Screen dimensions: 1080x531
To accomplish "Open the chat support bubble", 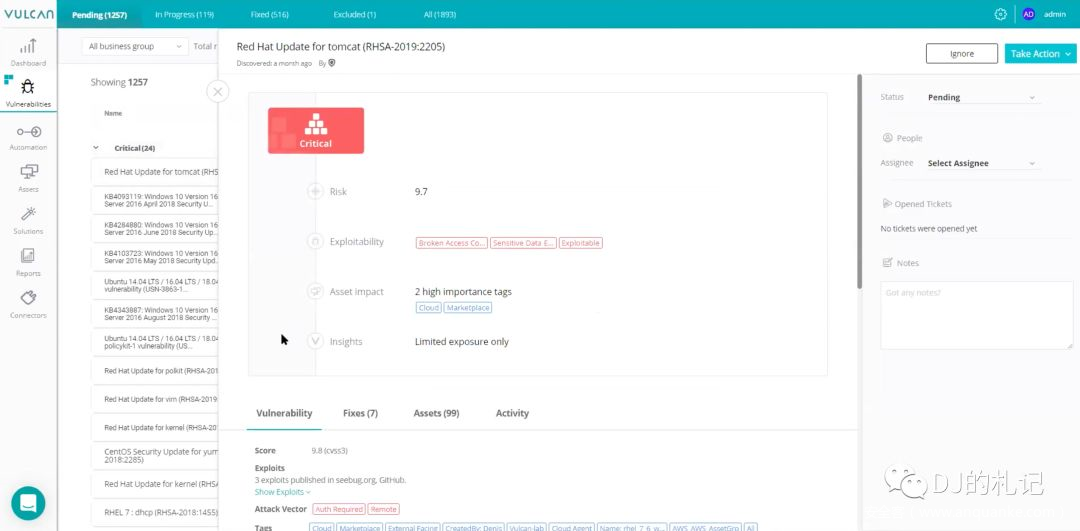I will click(28, 503).
